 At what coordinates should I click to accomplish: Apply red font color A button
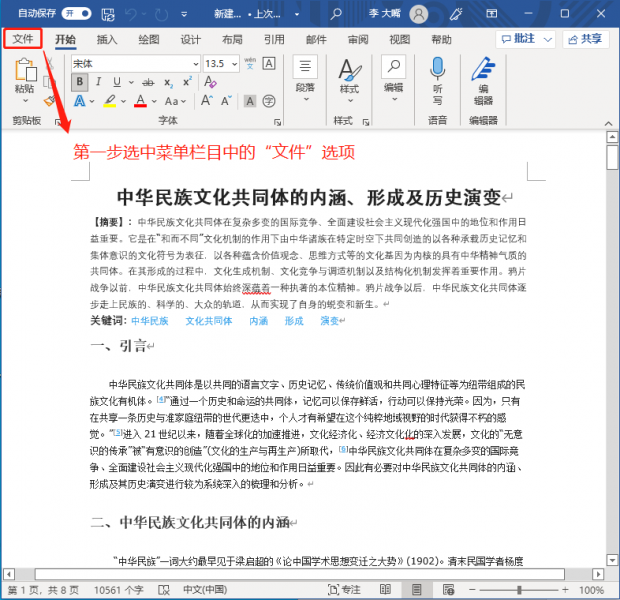click(x=140, y=101)
